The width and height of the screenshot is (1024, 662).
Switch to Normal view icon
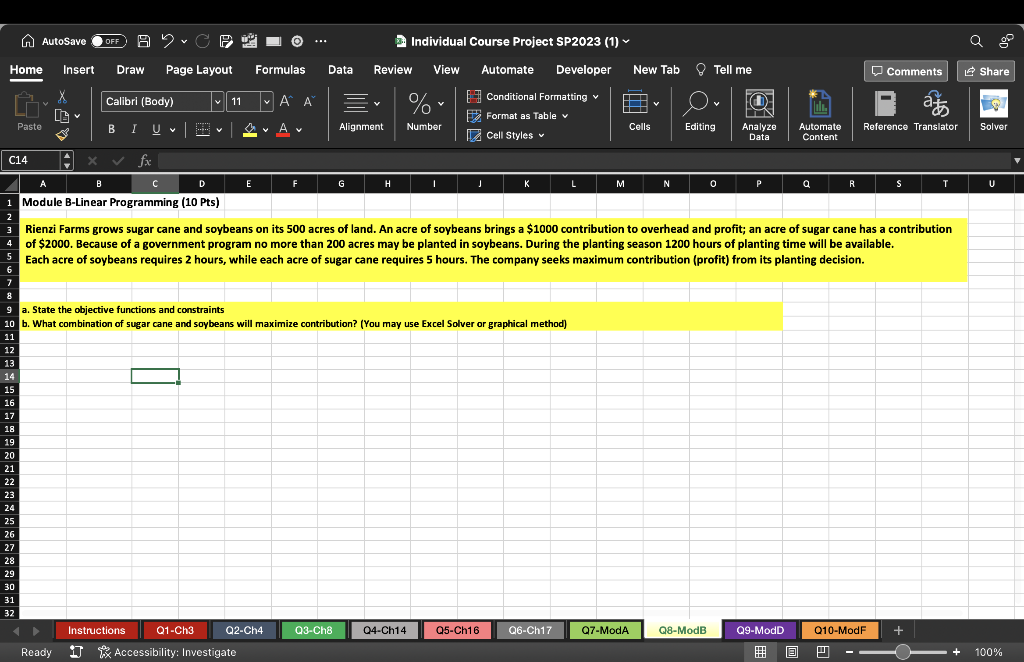coord(760,652)
